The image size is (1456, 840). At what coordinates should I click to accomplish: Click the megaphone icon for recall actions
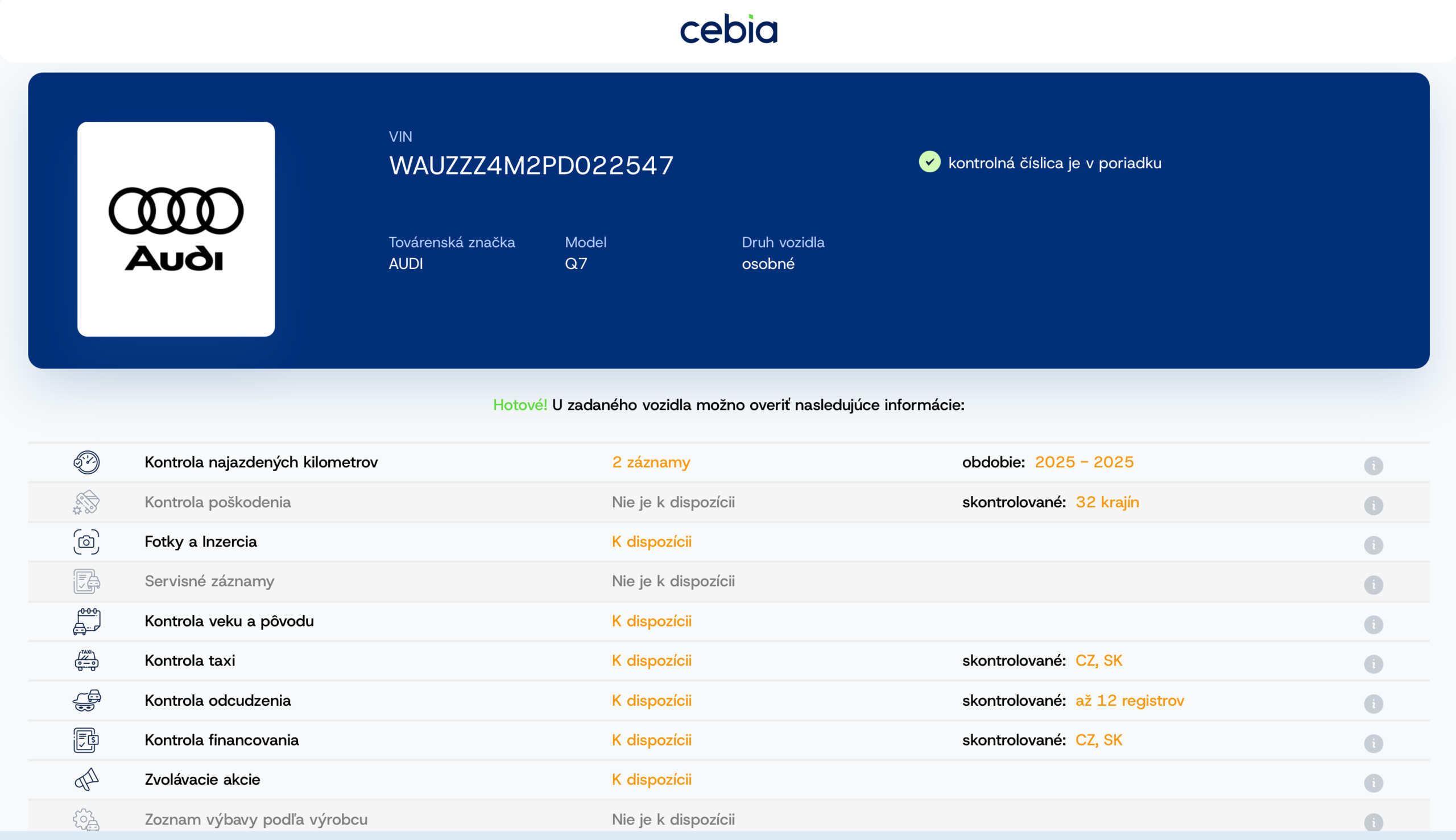tap(86, 779)
